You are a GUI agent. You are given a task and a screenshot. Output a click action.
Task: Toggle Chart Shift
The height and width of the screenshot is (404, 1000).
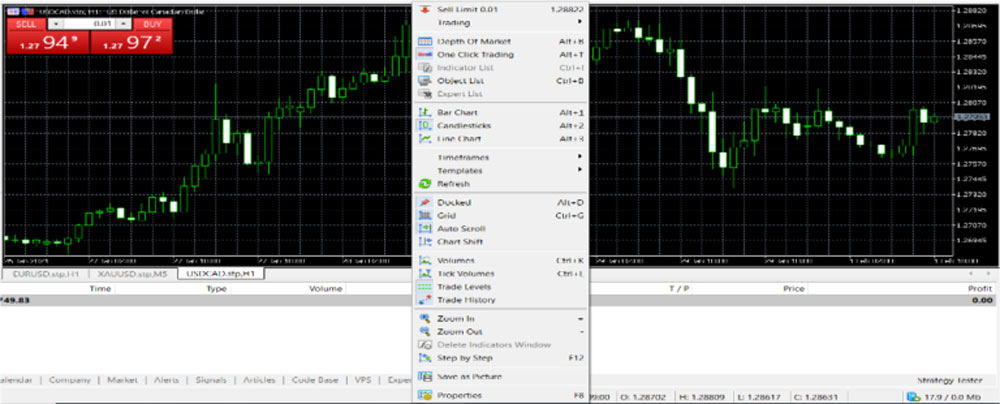coord(501,242)
